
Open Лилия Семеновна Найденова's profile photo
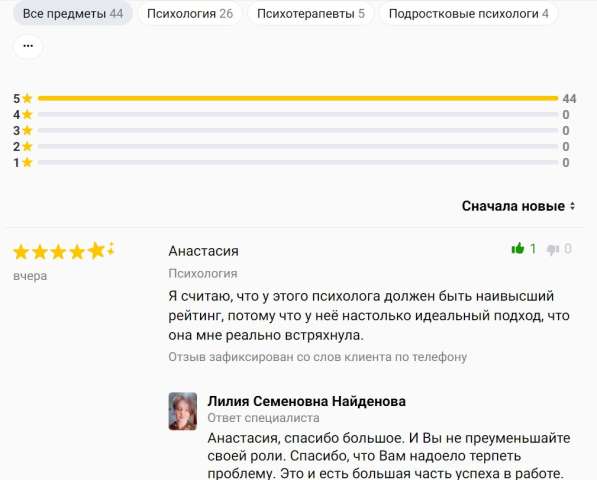pos(183,411)
